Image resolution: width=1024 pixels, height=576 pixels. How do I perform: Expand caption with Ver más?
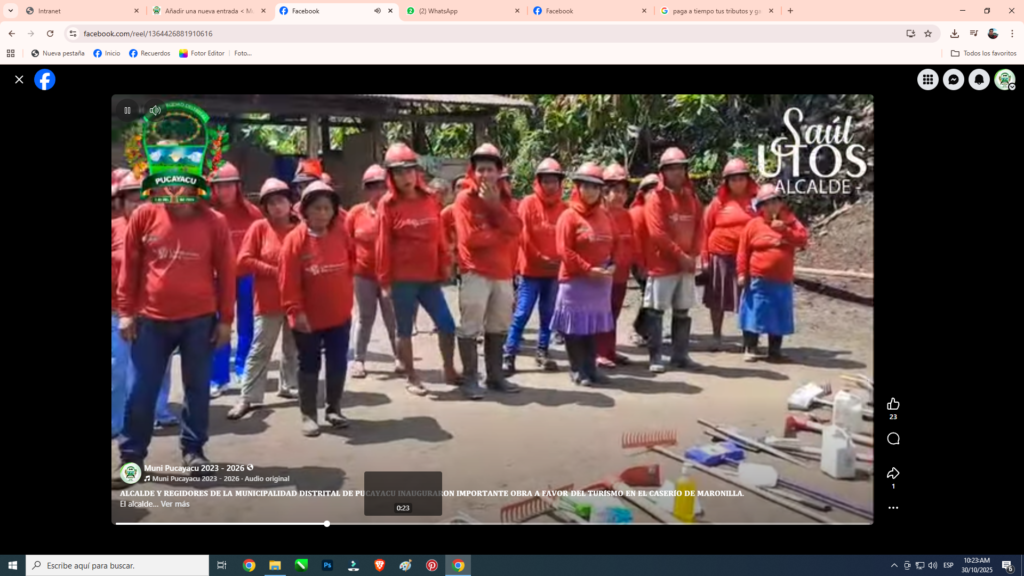tap(175, 504)
